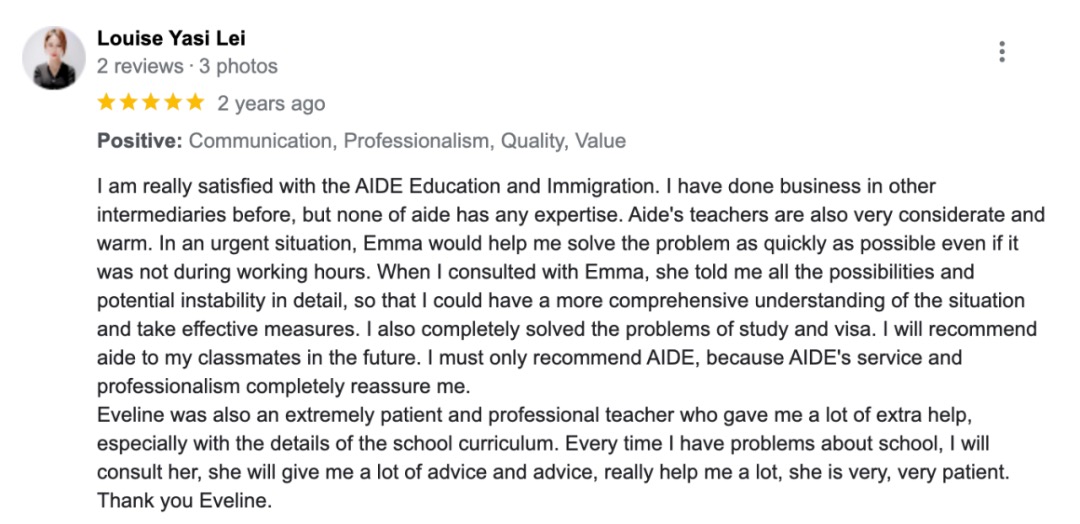Select the "Communication" positive attribute

(x=260, y=141)
